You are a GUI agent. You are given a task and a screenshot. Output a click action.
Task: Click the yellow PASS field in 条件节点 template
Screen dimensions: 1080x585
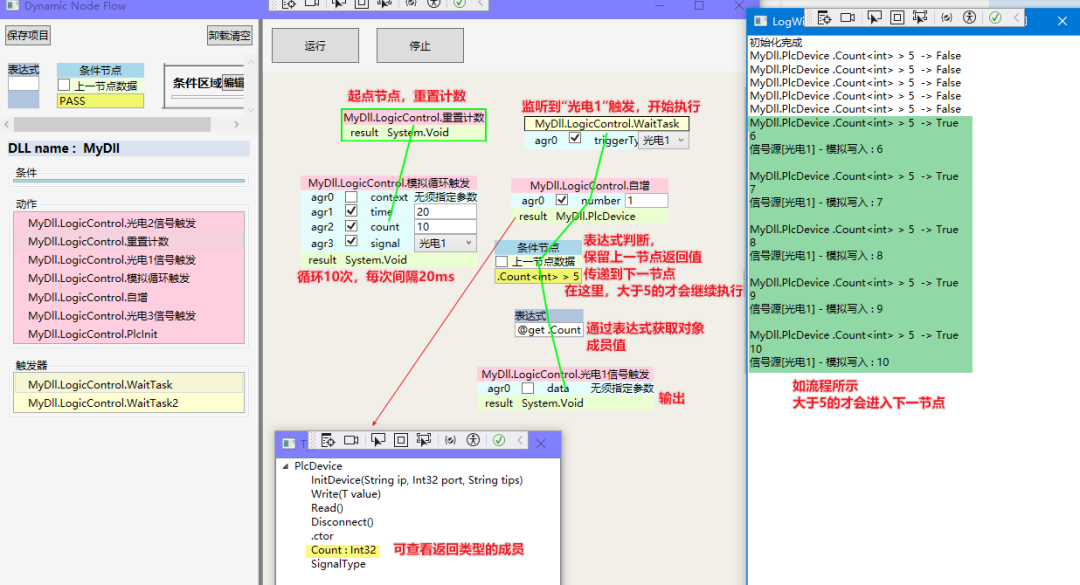101,101
